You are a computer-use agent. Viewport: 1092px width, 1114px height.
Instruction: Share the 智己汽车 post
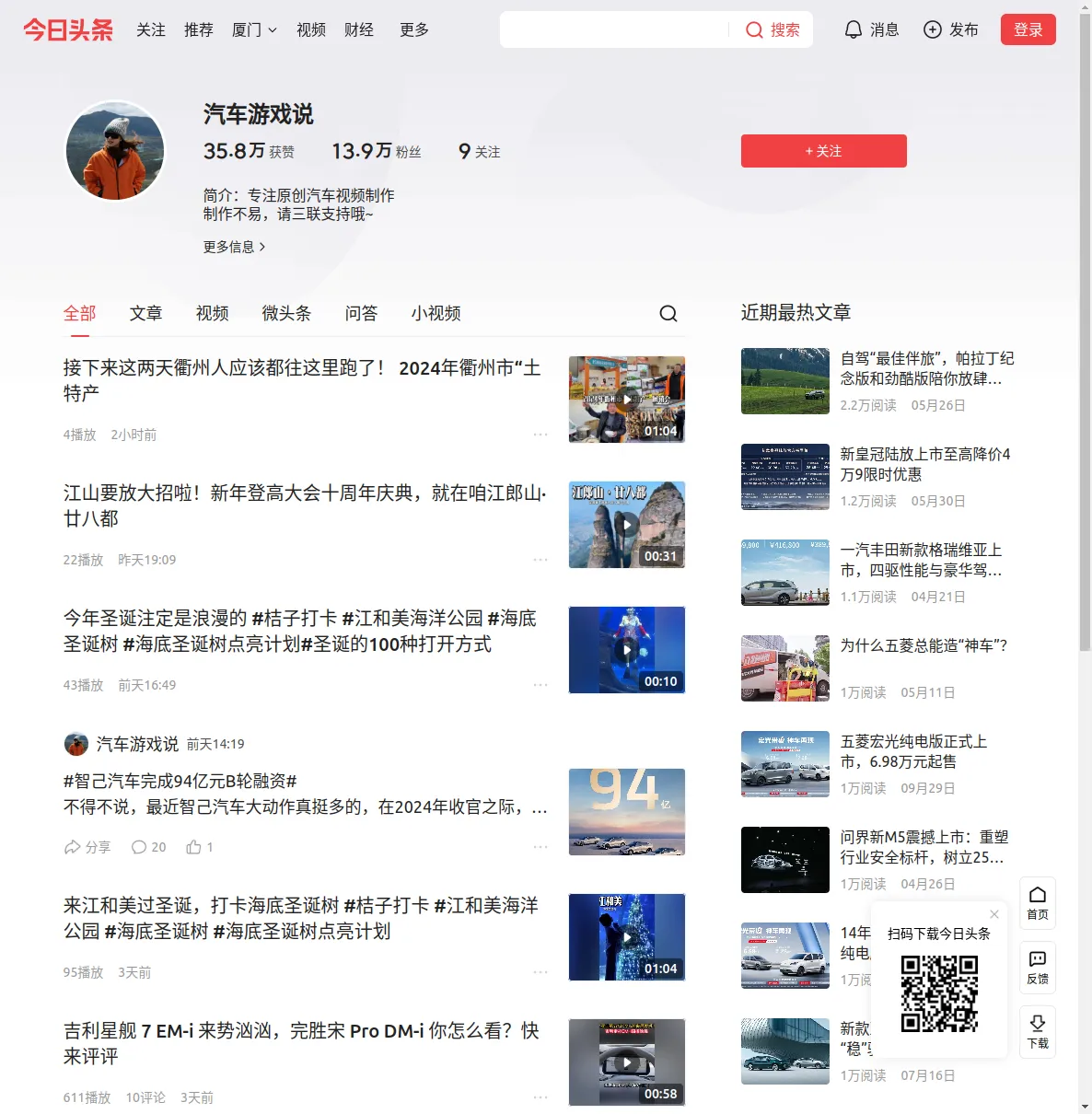coord(87,847)
